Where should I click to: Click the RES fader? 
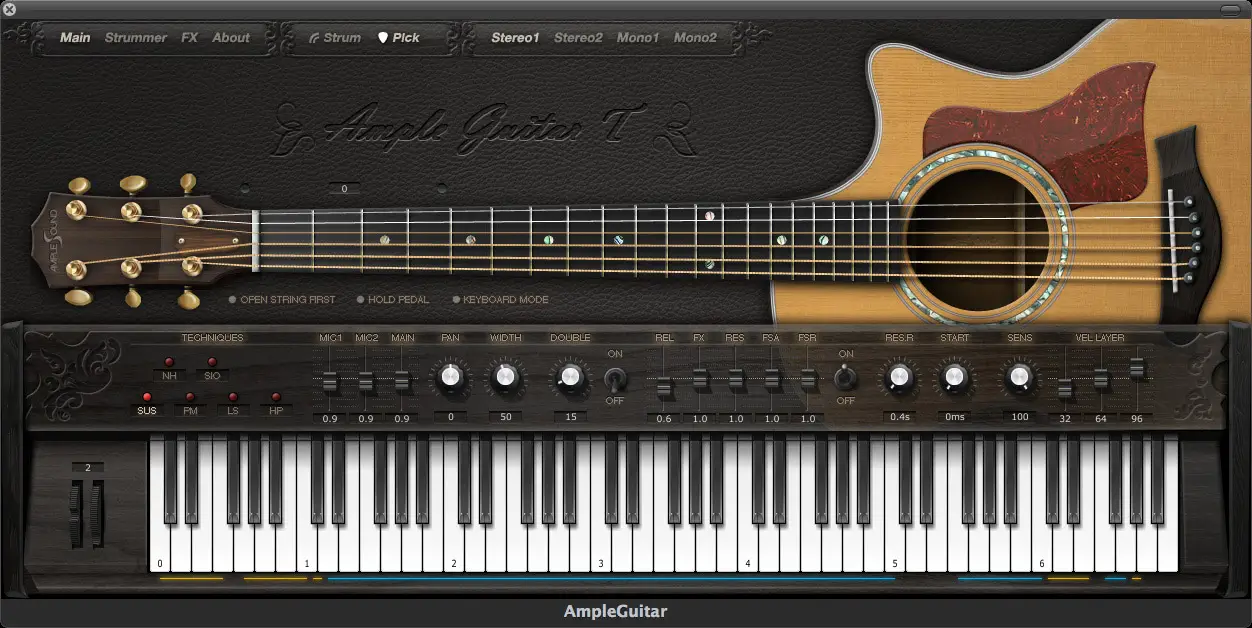736,380
